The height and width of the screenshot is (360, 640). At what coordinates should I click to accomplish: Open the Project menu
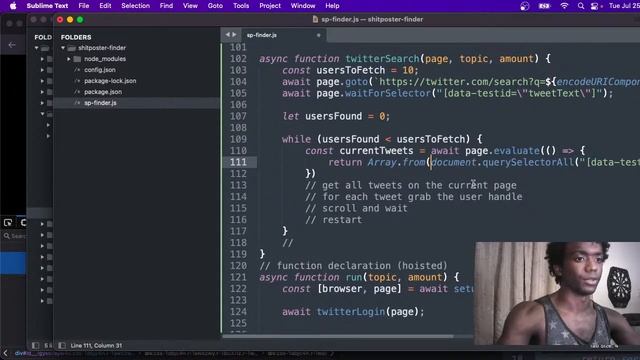tap(270, 6)
